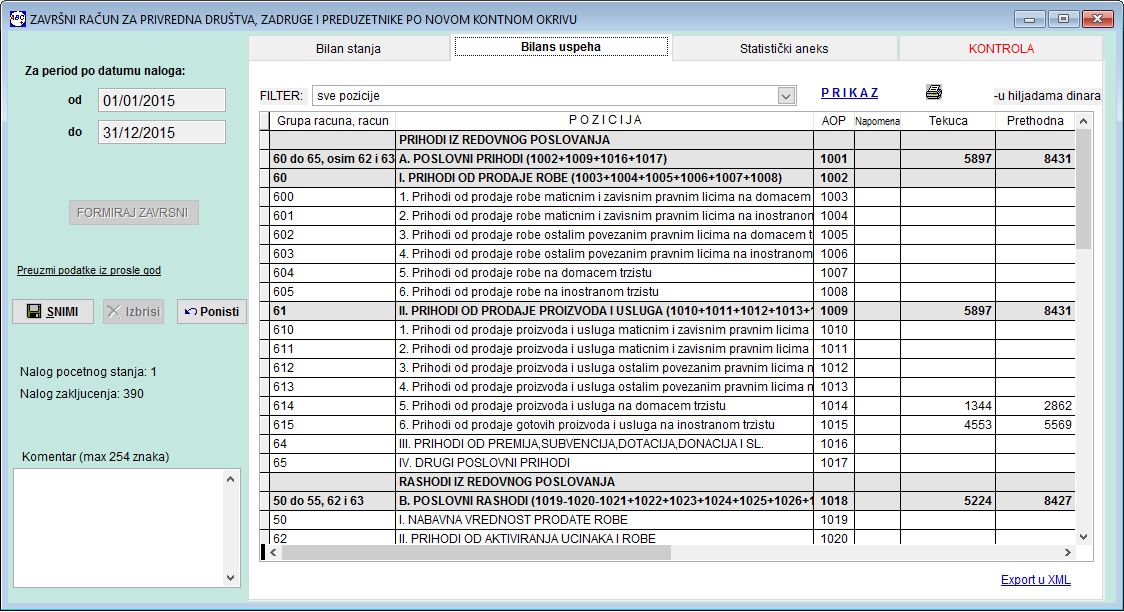
Task: Click the 'Grupa racuna, racun' column header
Action: pyautogui.click(x=333, y=121)
